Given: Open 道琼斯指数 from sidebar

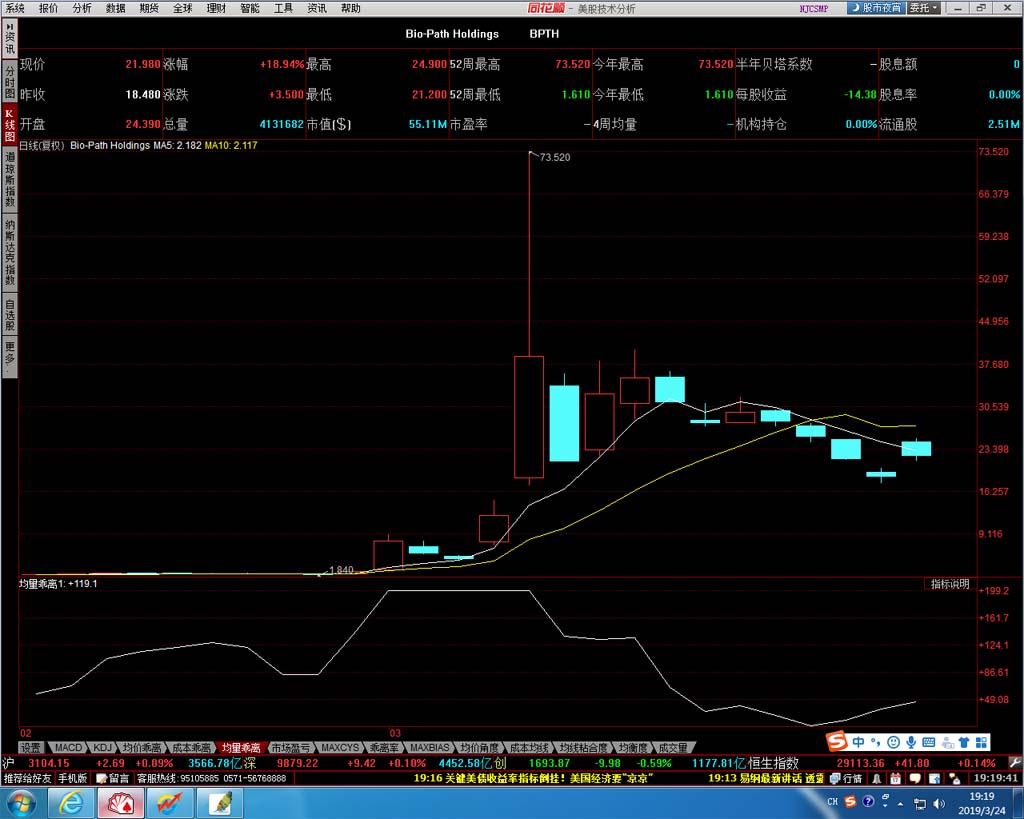Looking at the screenshot, I should pyautogui.click(x=10, y=179).
